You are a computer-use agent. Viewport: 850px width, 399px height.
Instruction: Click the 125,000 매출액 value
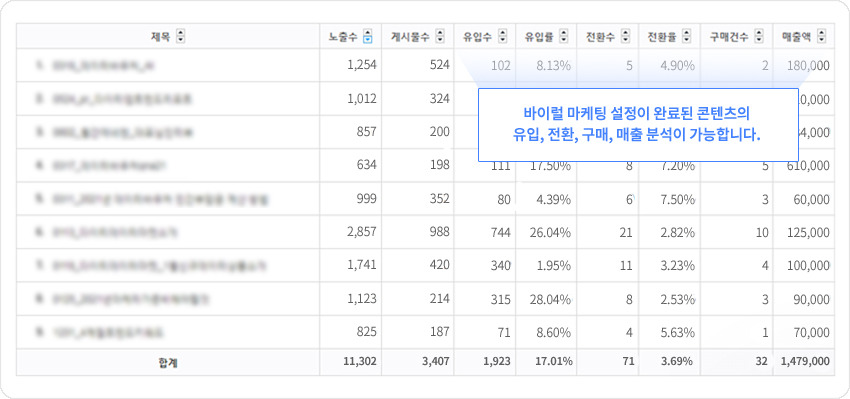[x=808, y=233]
